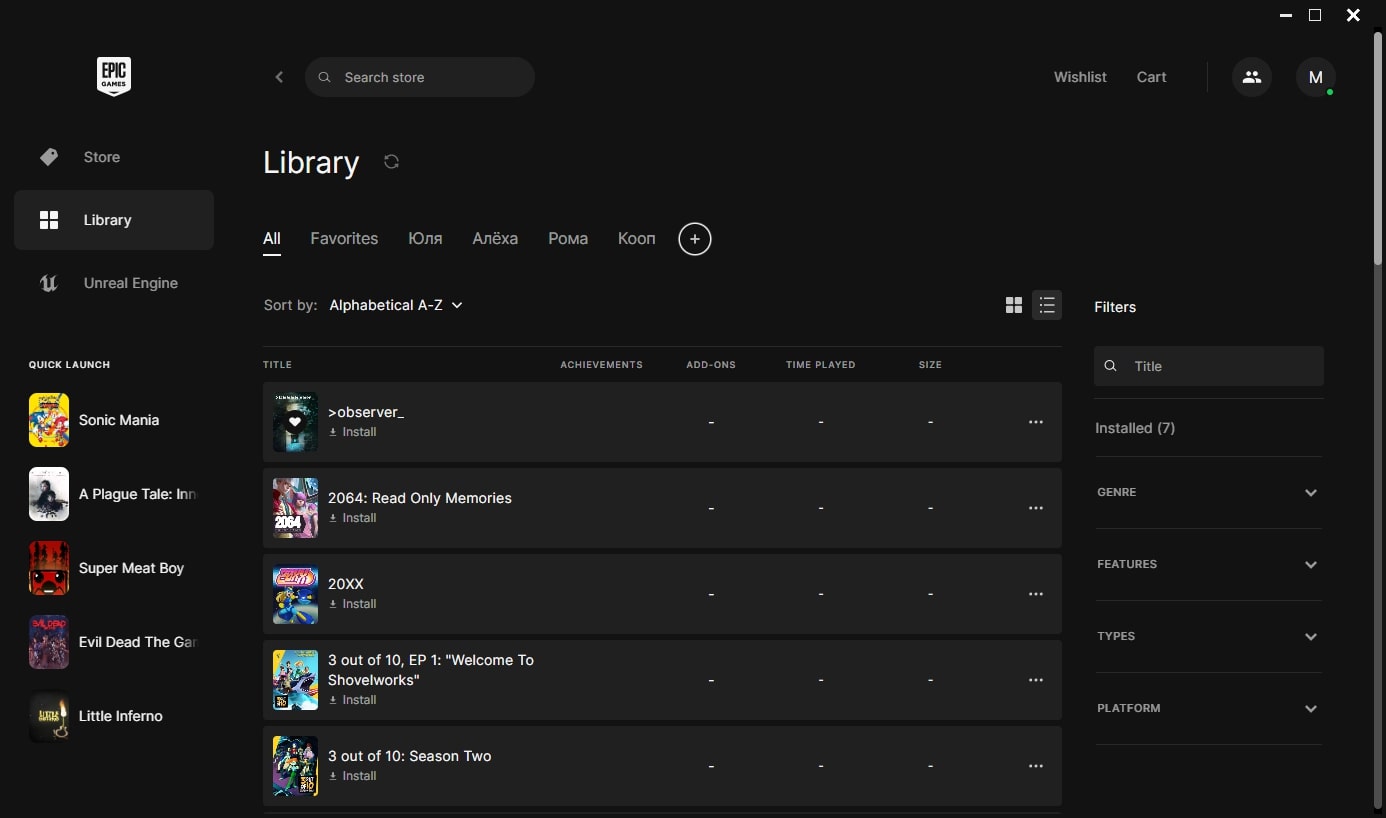Switch to list view
1386x818 pixels.
click(1047, 305)
